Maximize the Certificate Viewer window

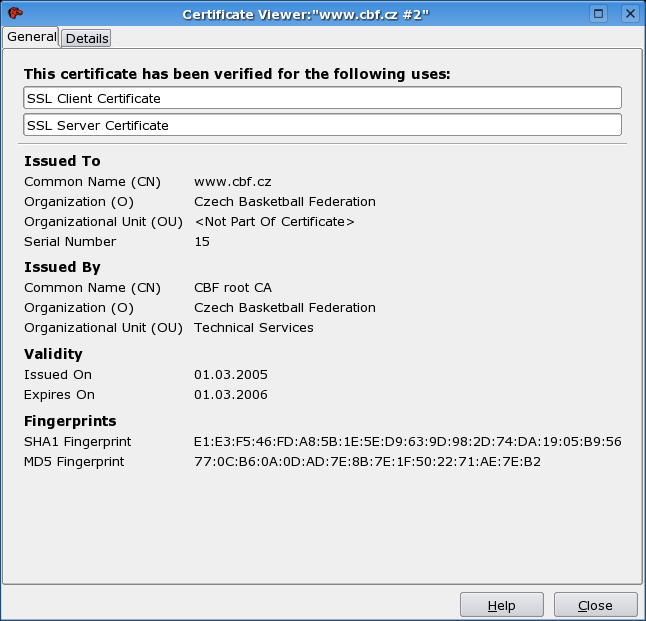pos(598,14)
